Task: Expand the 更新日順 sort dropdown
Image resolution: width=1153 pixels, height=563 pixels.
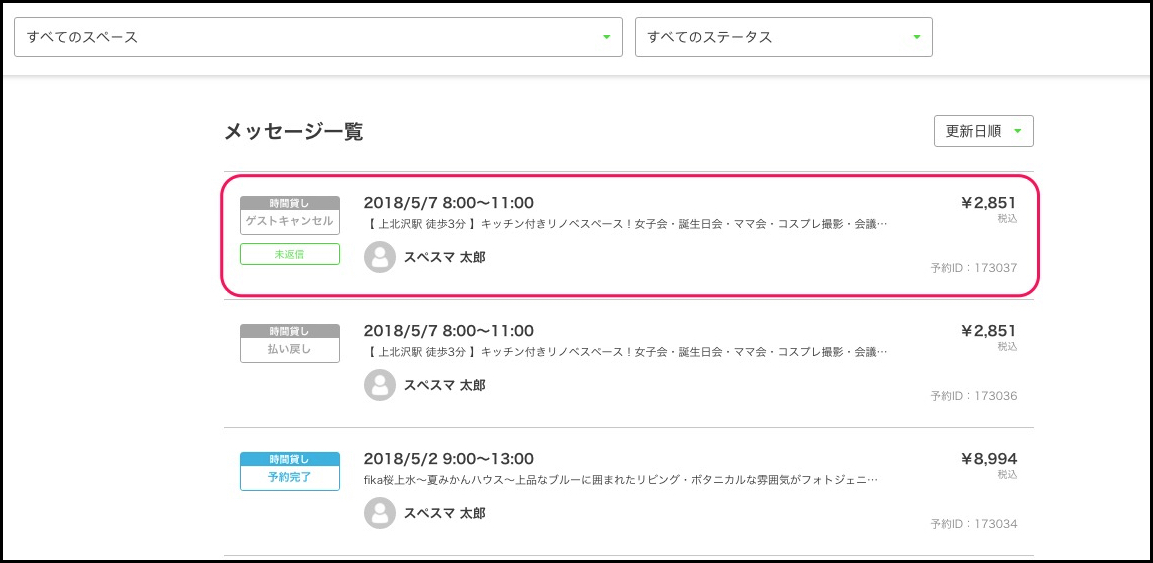Action: pyautogui.click(x=983, y=131)
